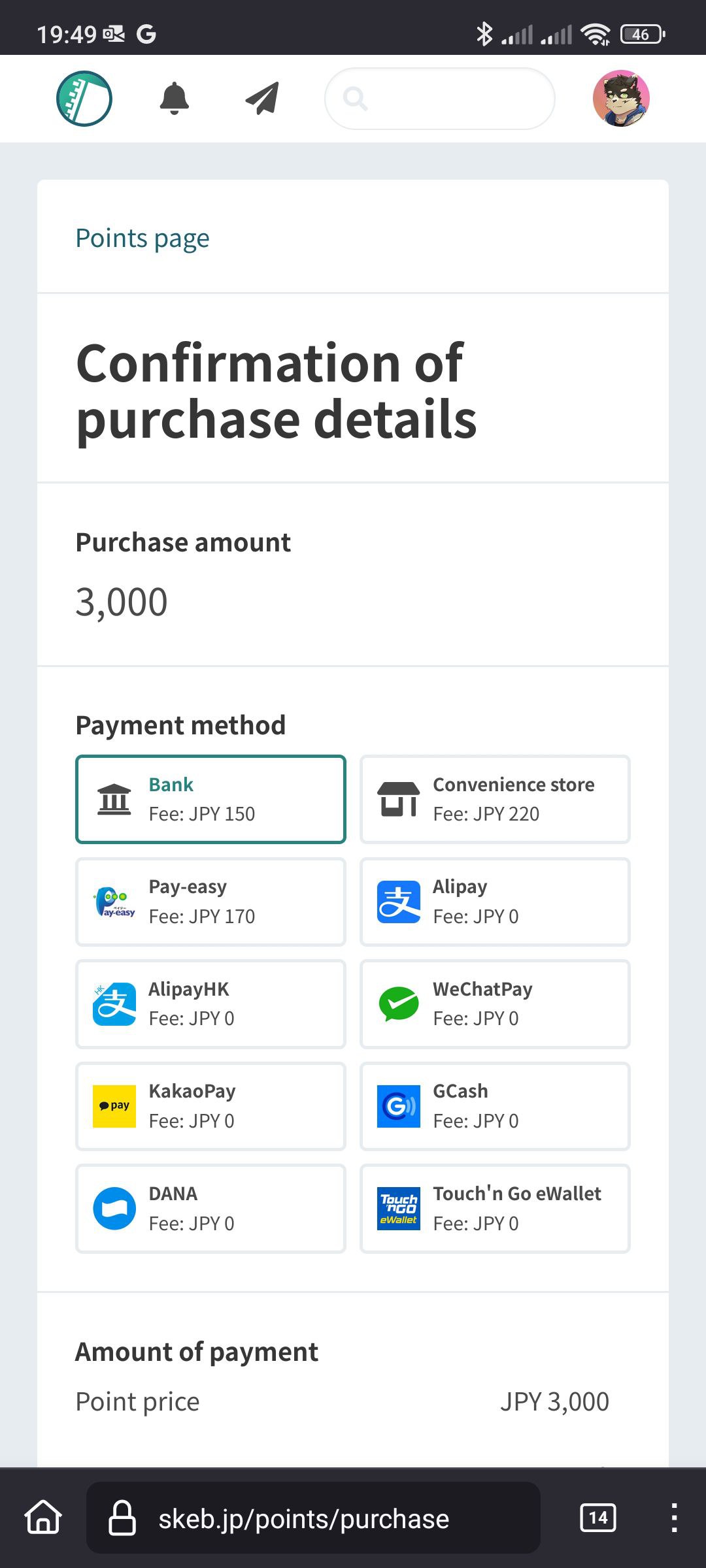Choose Alipay payment option

(x=495, y=902)
